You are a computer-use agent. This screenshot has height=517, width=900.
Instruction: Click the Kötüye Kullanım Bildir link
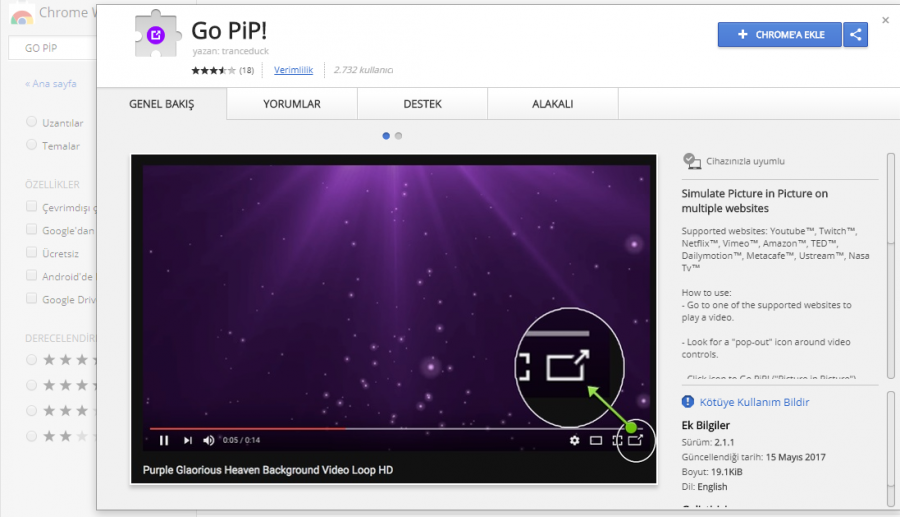click(754, 402)
